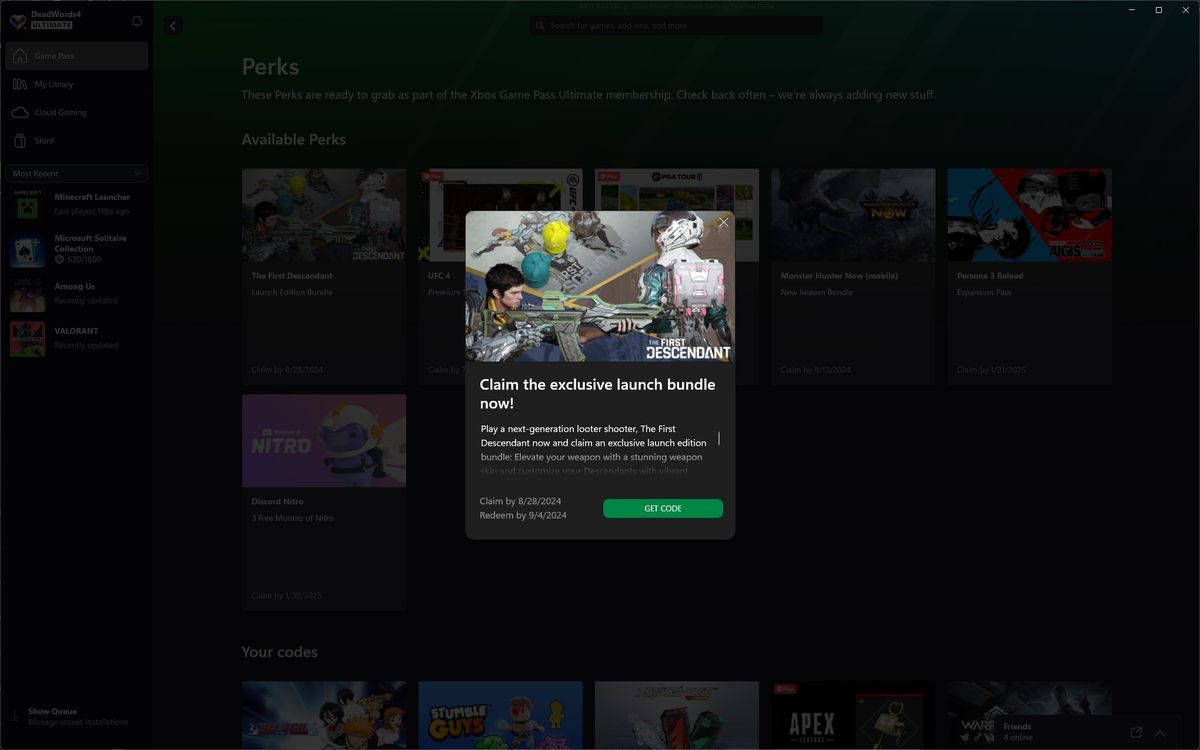Open the Game Pass section
Viewport: 1200px width, 750px height.
tap(77, 56)
